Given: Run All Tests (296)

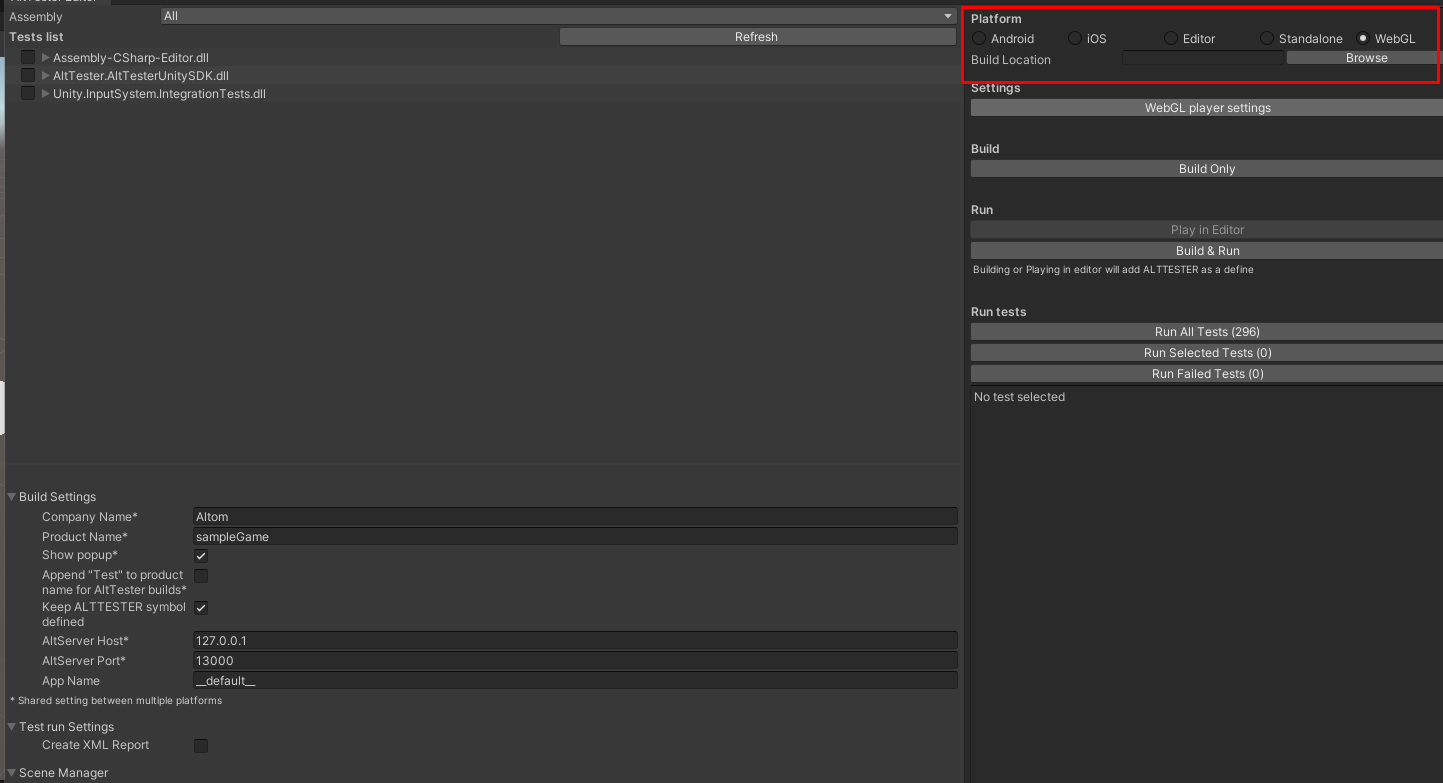Looking at the screenshot, I should point(1205,331).
